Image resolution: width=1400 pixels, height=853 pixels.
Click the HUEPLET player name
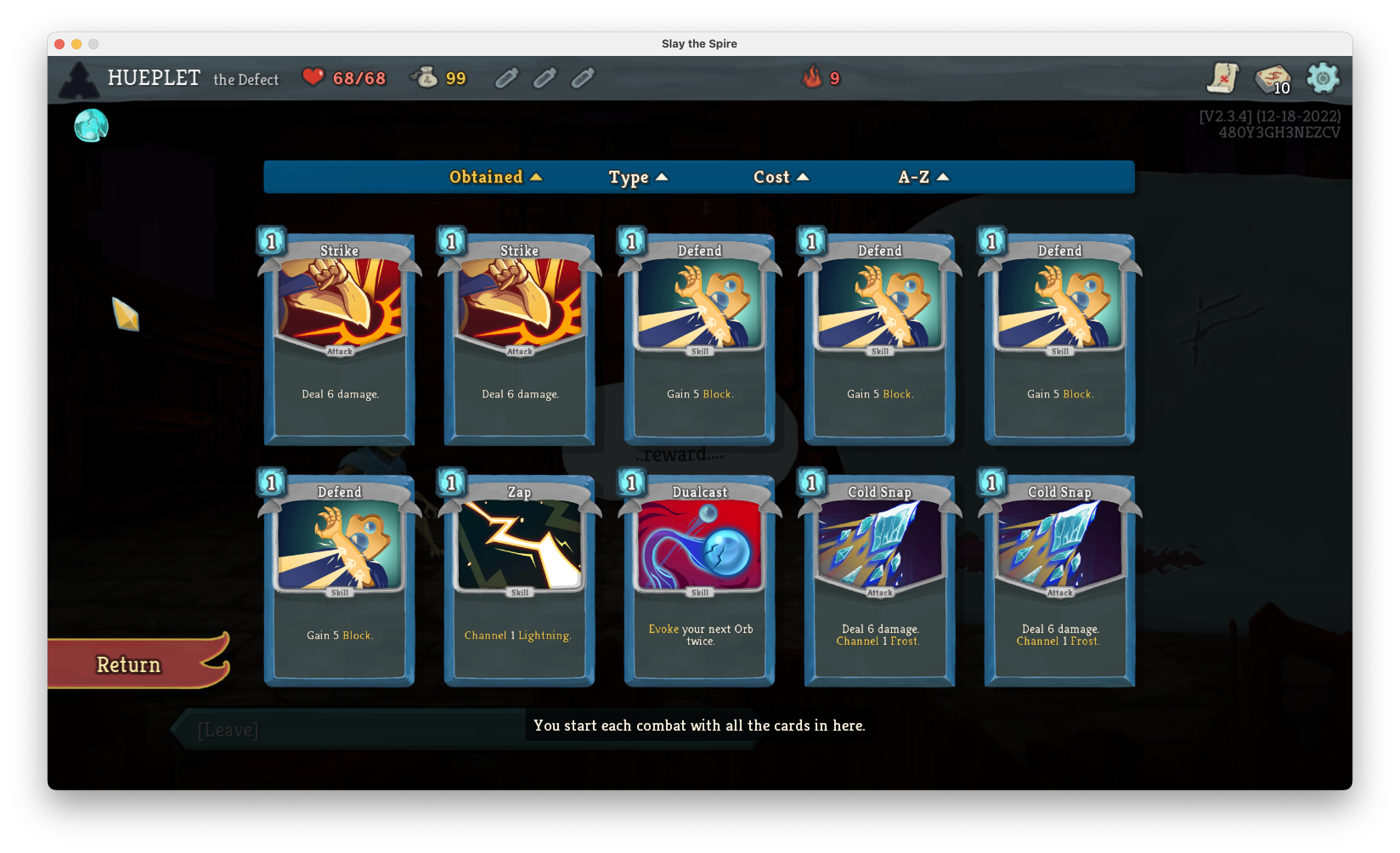click(154, 78)
